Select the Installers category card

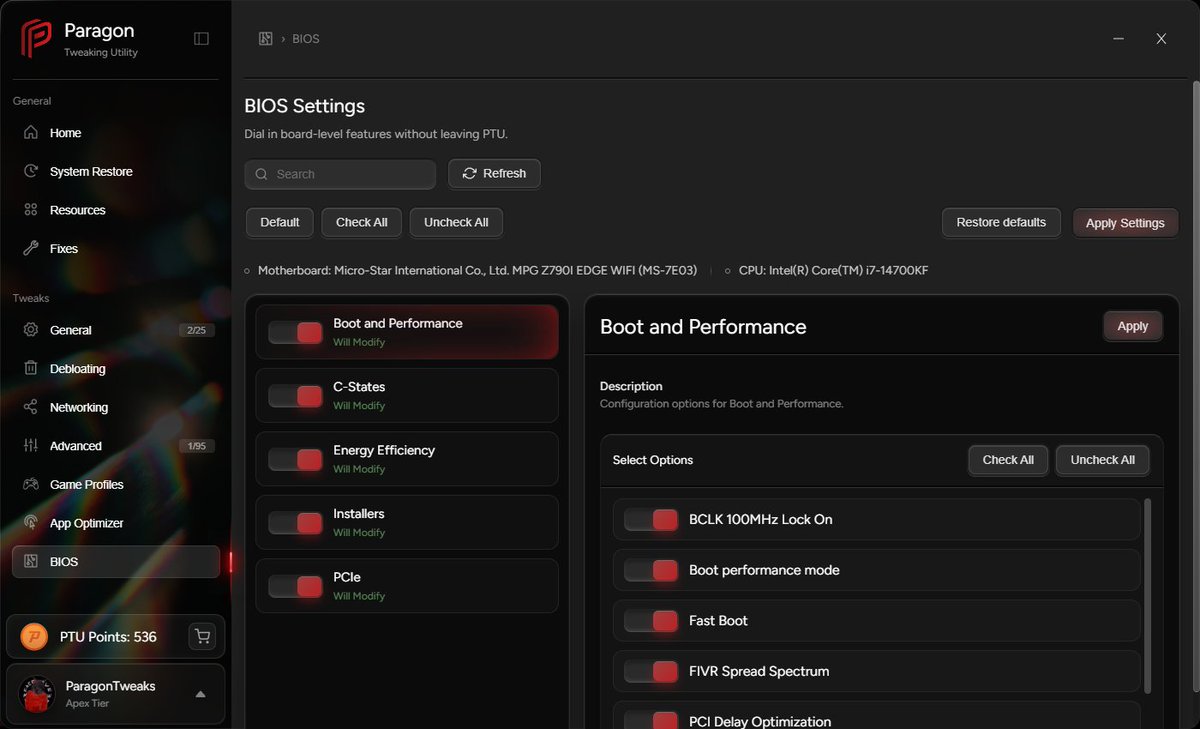click(407, 522)
